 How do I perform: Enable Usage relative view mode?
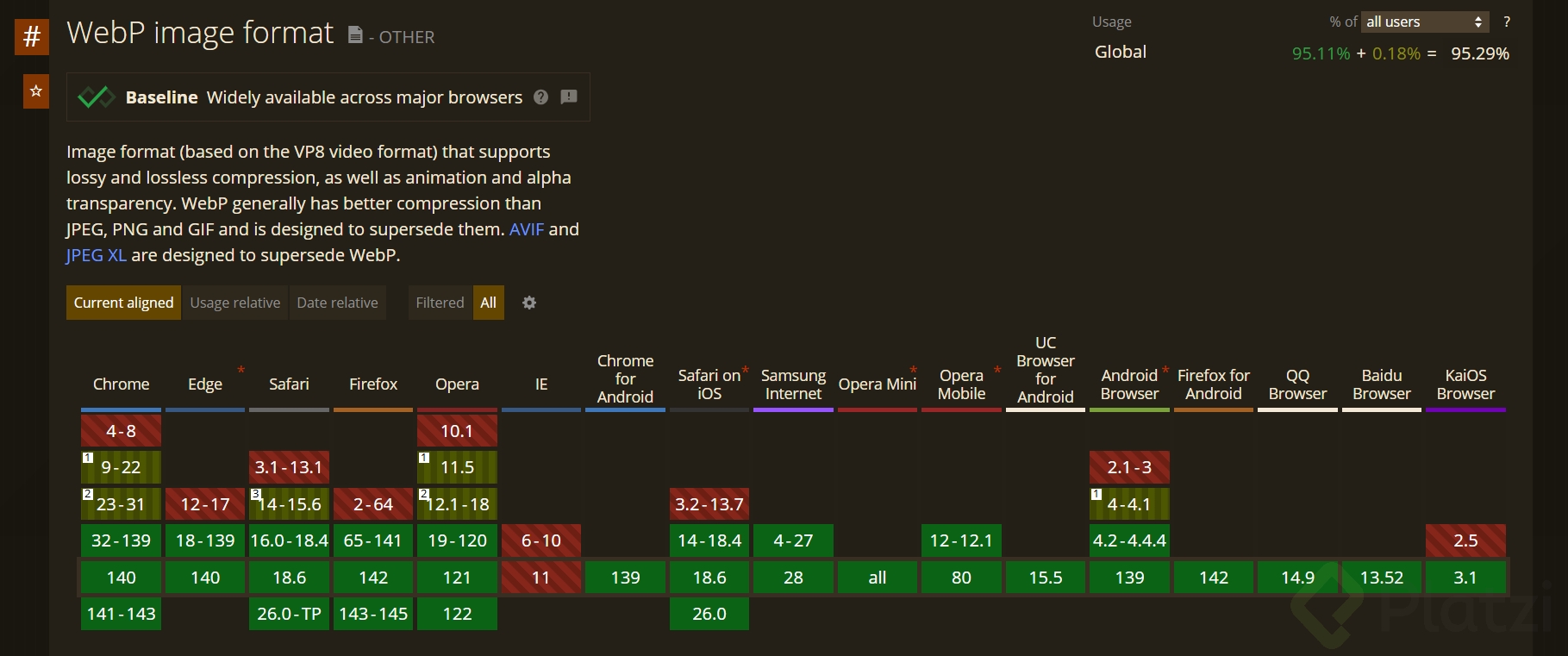(x=234, y=303)
